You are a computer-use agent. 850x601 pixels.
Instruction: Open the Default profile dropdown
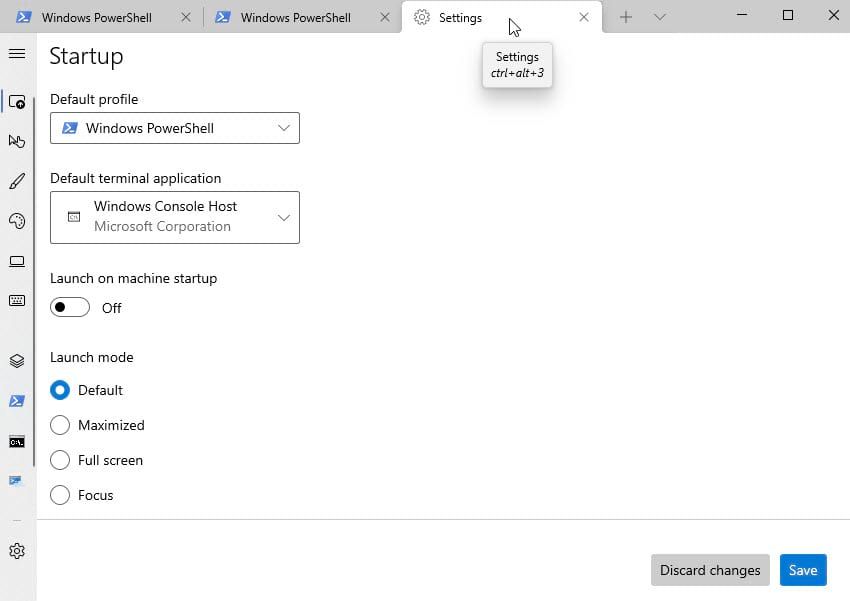point(174,128)
